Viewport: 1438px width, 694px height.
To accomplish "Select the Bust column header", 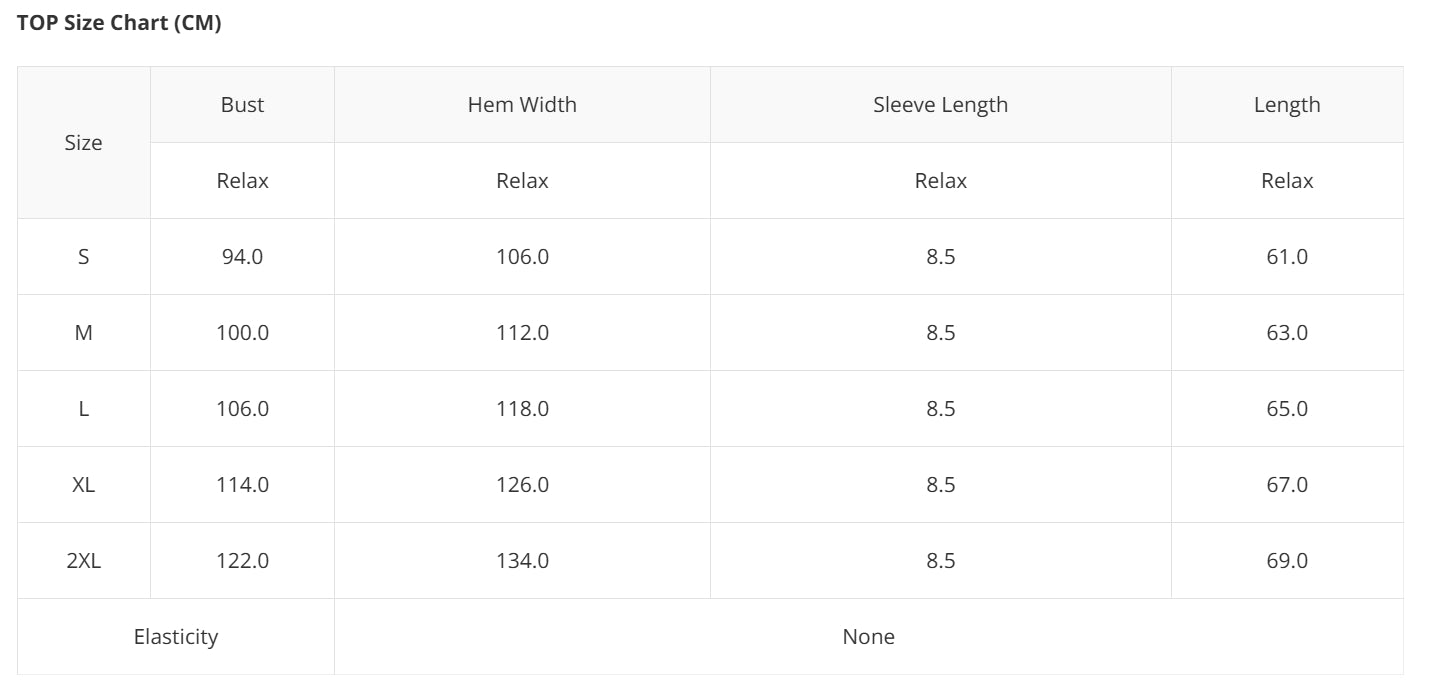I will 243,105.
